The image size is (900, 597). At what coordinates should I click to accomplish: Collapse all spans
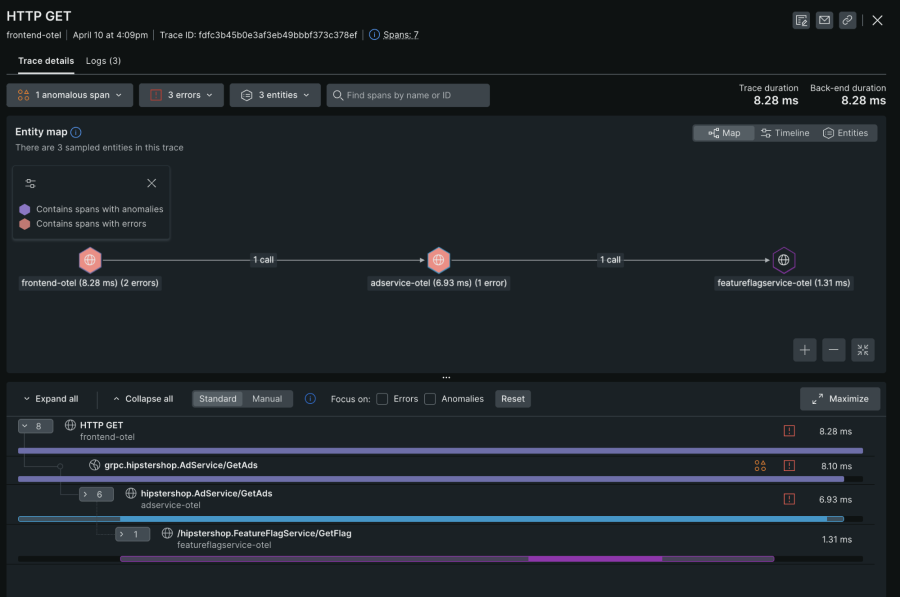tap(143, 399)
